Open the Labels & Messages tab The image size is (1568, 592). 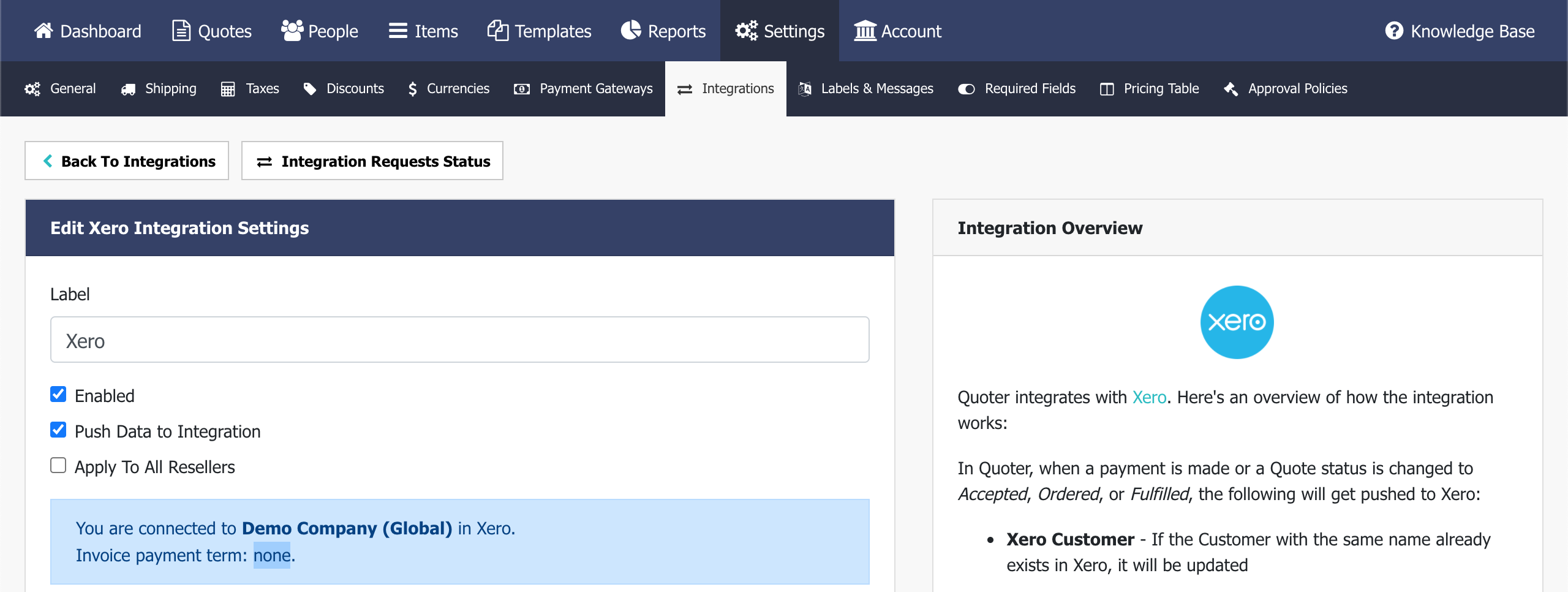865,89
